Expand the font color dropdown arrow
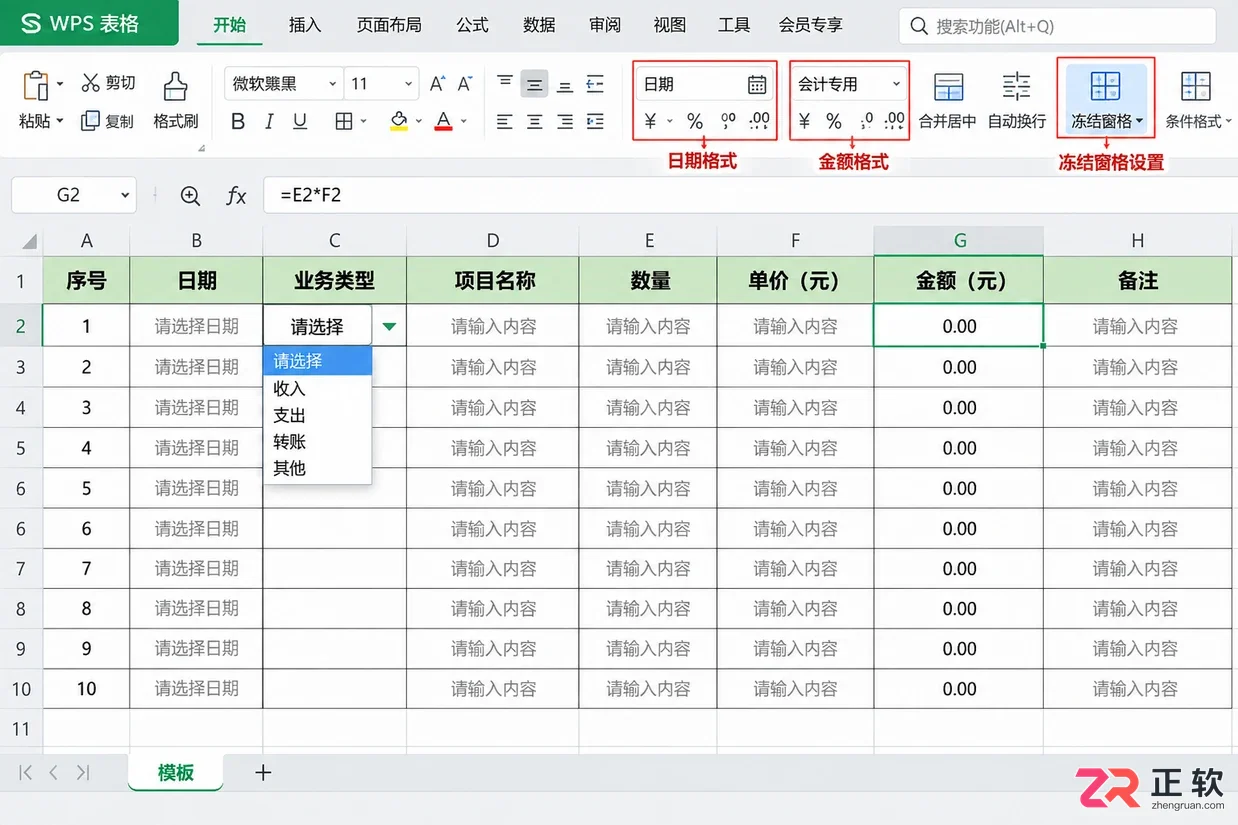The height and width of the screenshot is (825, 1238). point(465,122)
